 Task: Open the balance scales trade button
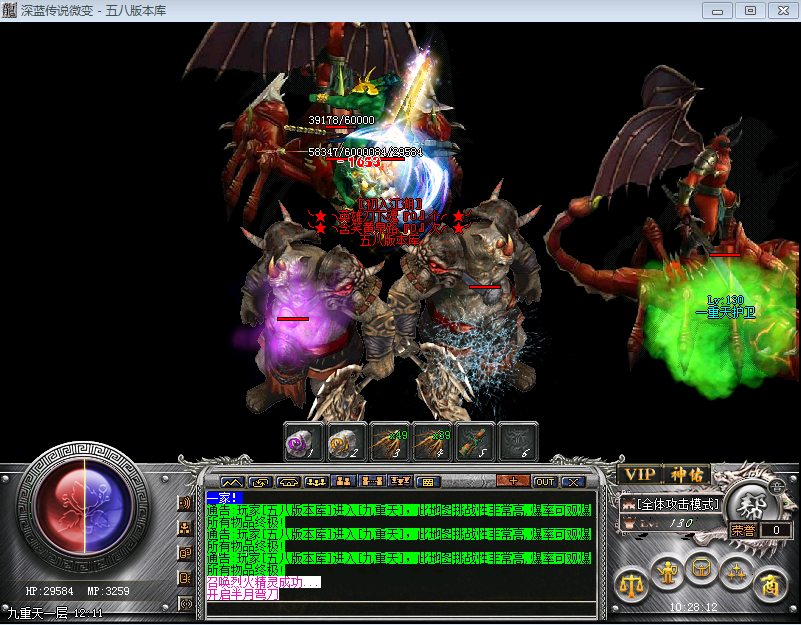coord(631,585)
